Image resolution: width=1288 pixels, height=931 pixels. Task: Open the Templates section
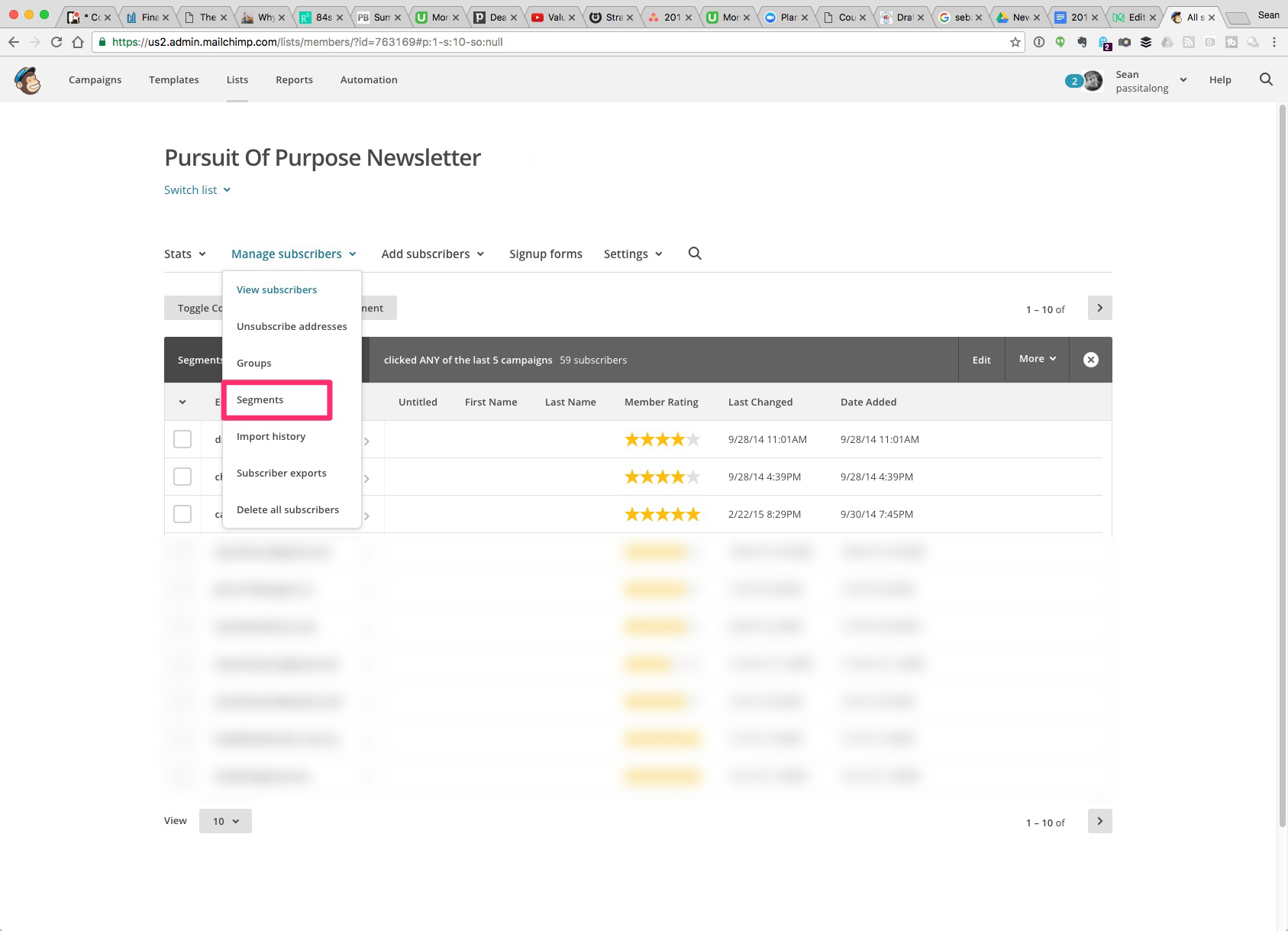coord(174,79)
